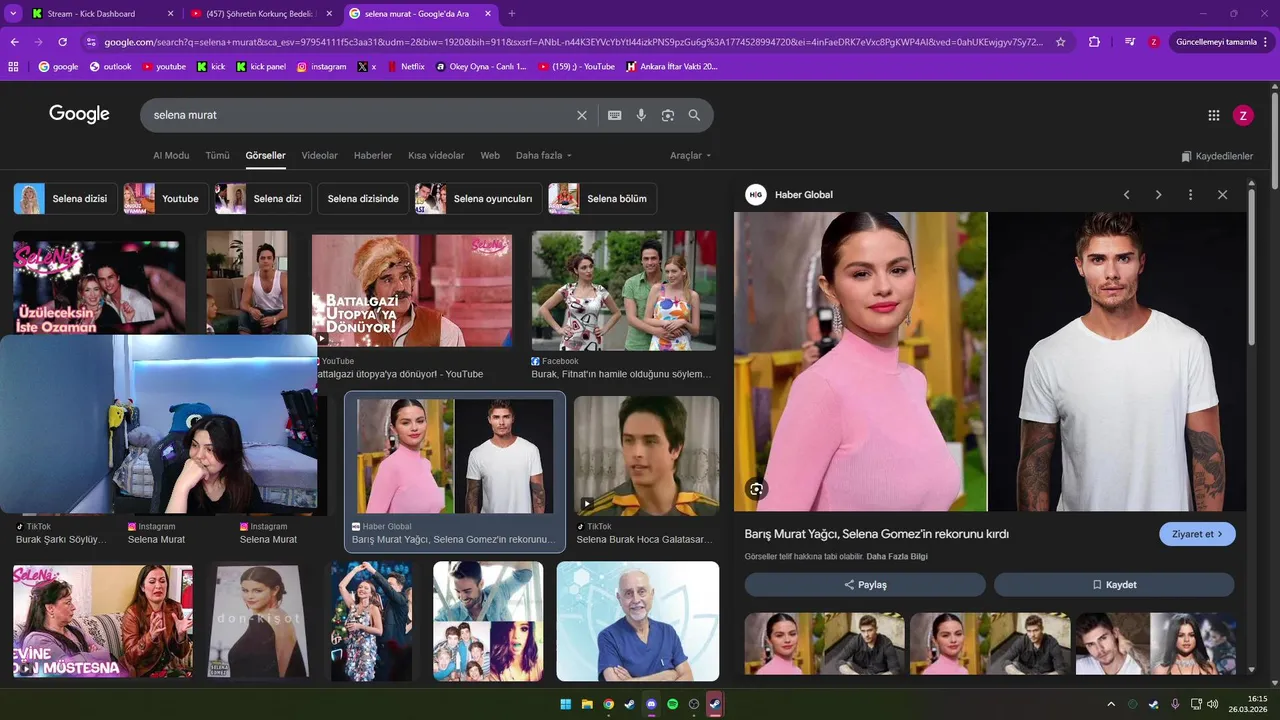1280x720 pixels.
Task: Open the Google logo home link
Action: click(79, 114)
